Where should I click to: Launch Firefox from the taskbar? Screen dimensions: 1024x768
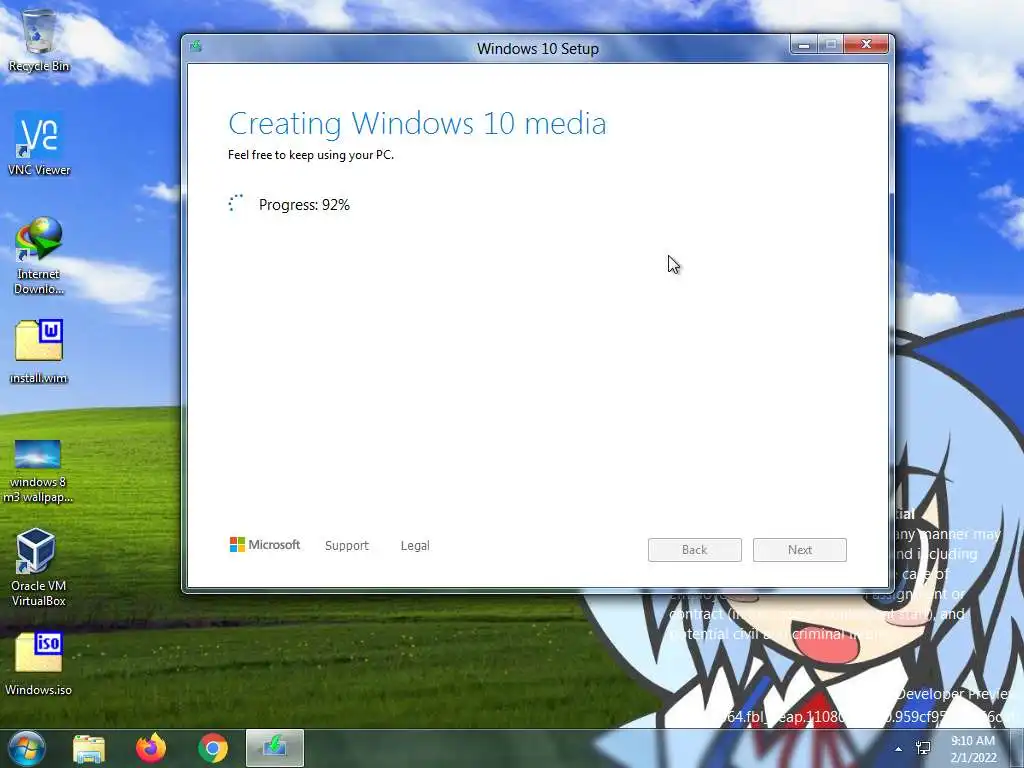(151, 748)
